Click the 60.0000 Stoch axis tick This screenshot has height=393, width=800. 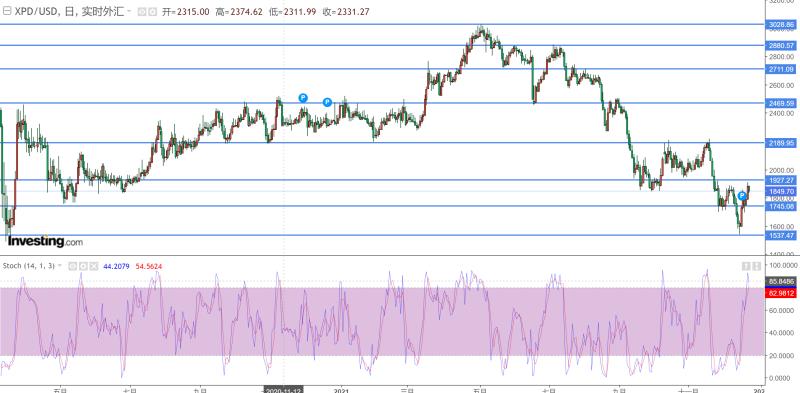pos(782,310)
